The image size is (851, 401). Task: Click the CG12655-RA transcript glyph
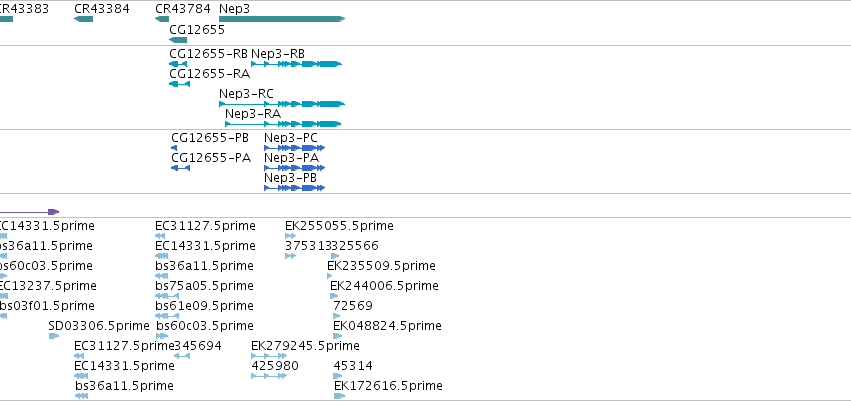[180, 84]
